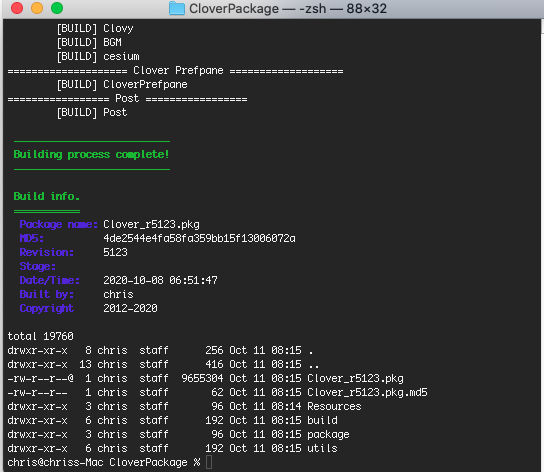Click the [BUILD] CloverPrefpane line
544x472 pixels.
tap(122, 84)
